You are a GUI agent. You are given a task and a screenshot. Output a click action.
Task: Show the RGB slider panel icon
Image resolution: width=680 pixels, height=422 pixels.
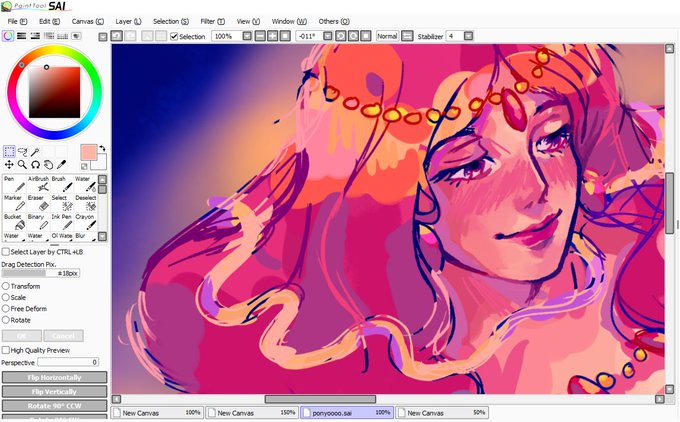[21, 36]
